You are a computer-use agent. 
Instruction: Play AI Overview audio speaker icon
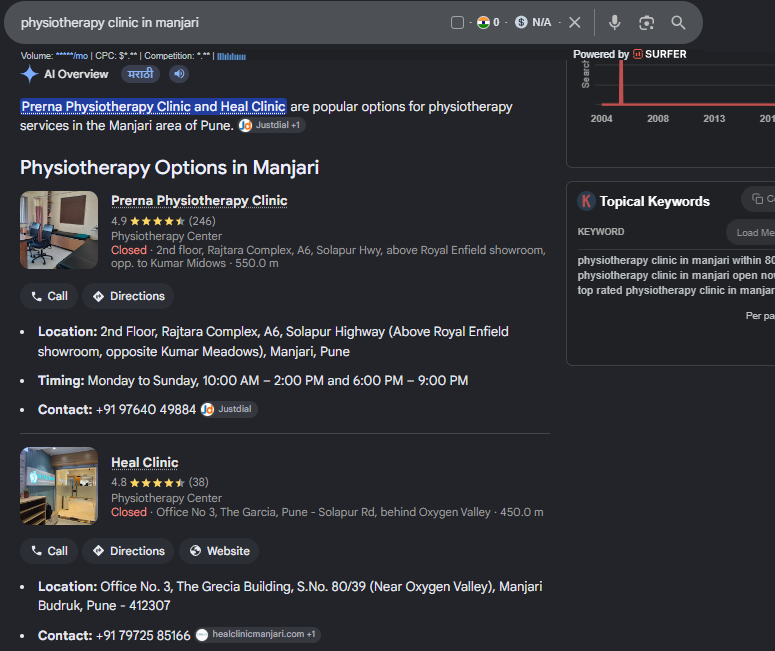pyautogui.click(x=179, y=74)
